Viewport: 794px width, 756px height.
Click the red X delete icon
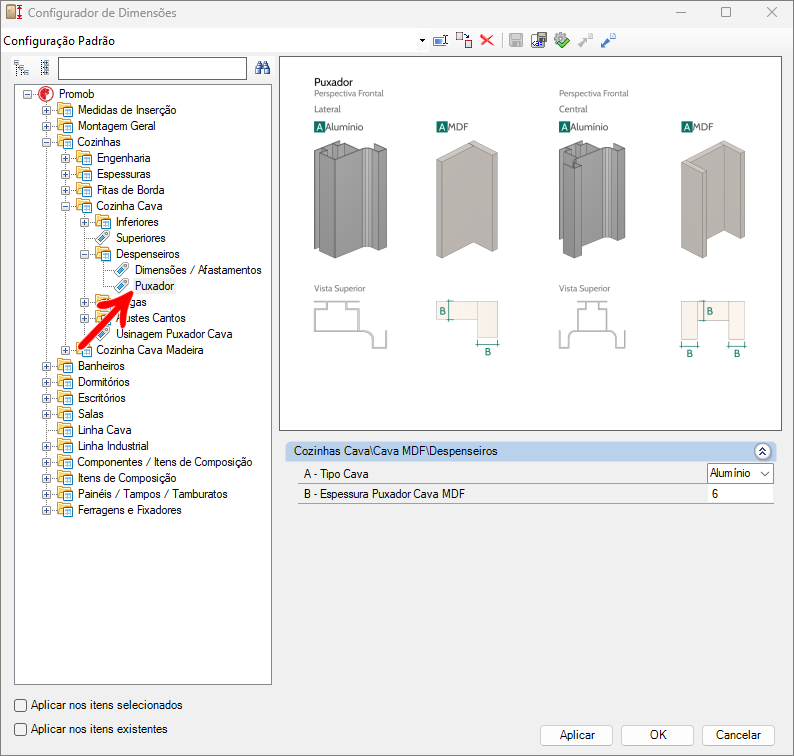[487, 41]
